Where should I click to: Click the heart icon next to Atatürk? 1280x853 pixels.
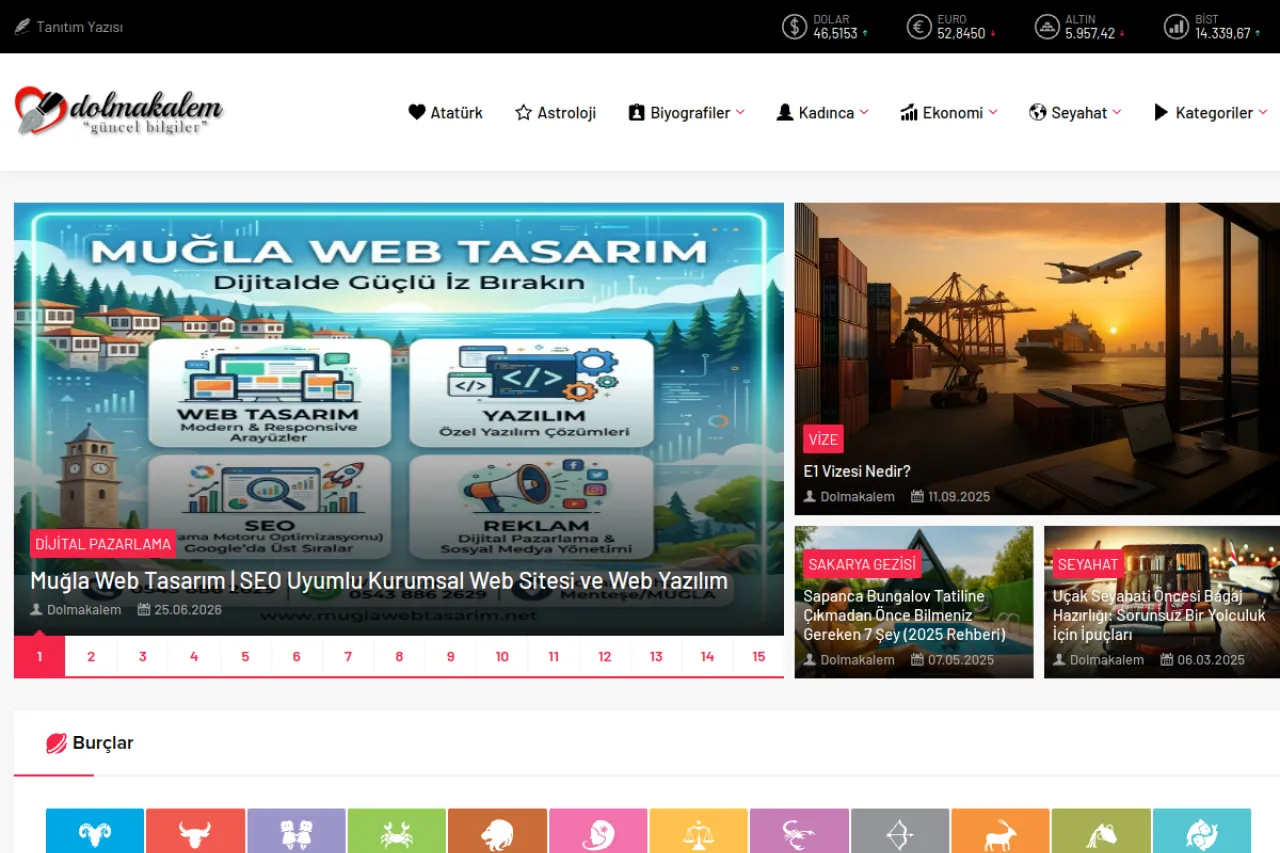pos(417,112)
